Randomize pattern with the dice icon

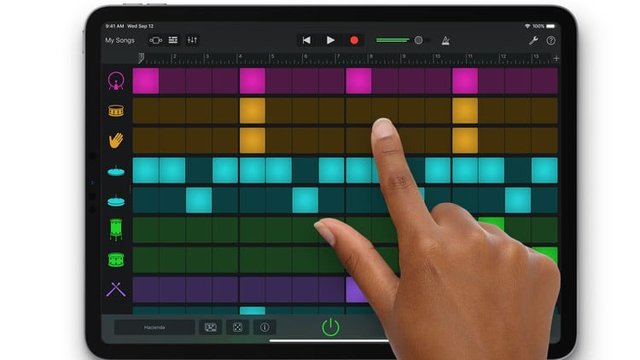(x=238, y=327)
